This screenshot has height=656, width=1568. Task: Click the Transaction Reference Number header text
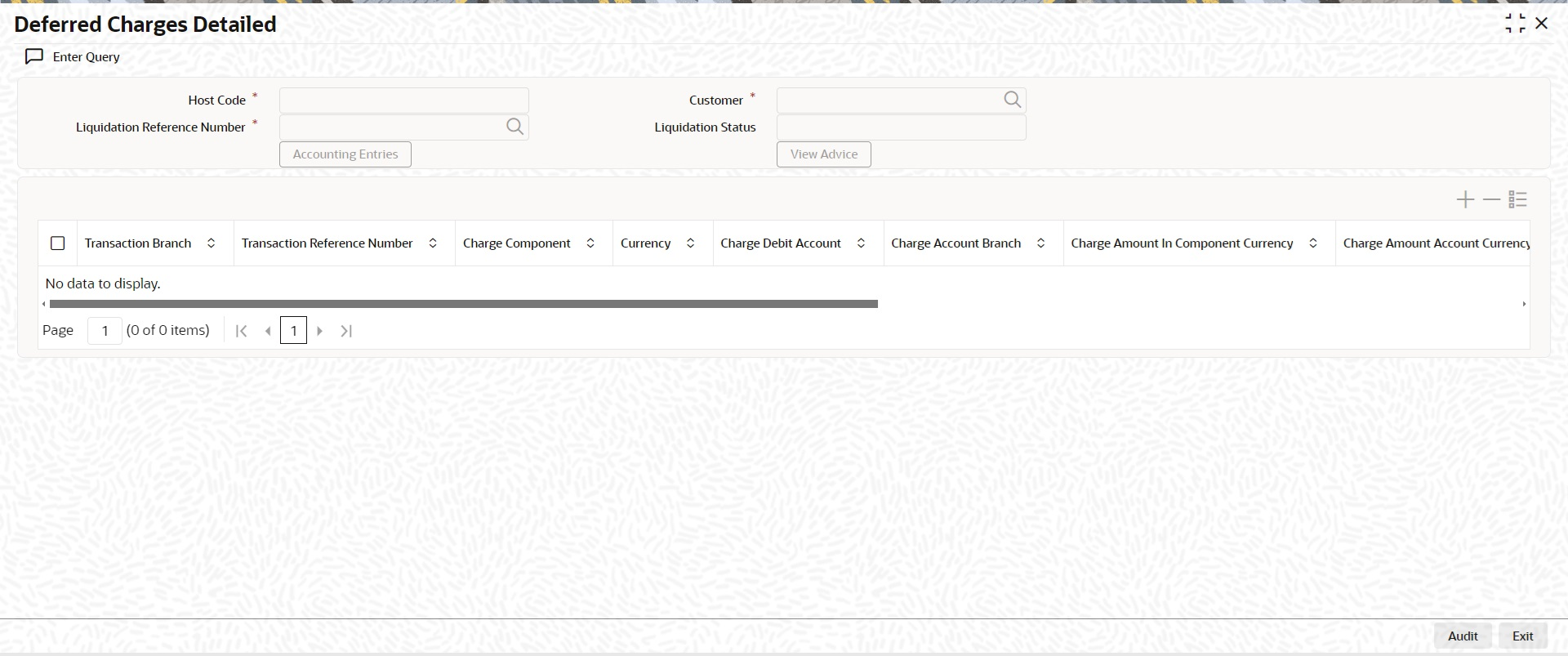click(x=327, y=243)
